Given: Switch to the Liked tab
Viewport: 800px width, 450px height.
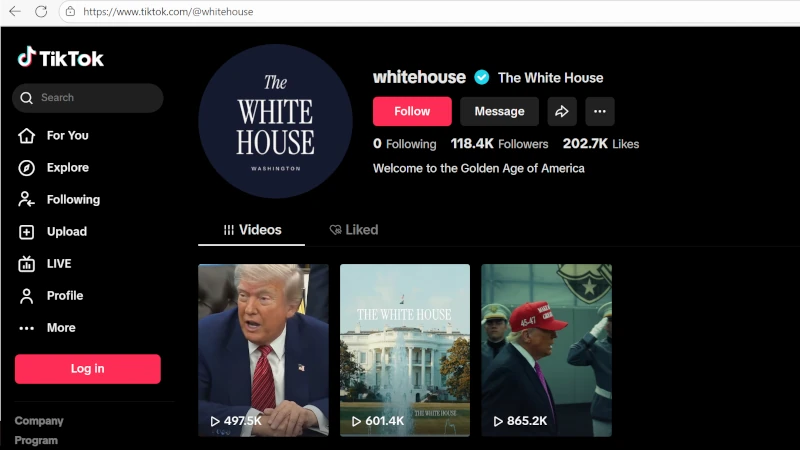Looking at the screenshot, I should click(x=354, y=230).
